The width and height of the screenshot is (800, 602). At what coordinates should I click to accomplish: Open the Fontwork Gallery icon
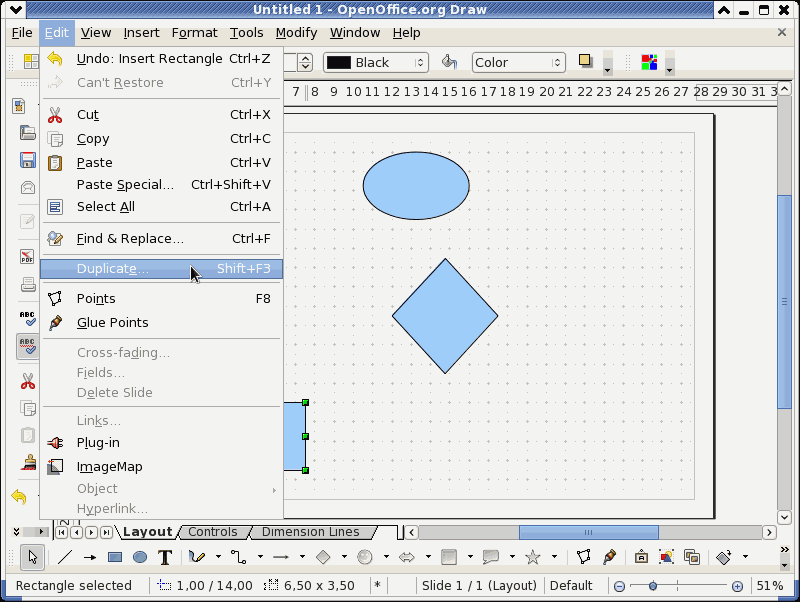641,557
